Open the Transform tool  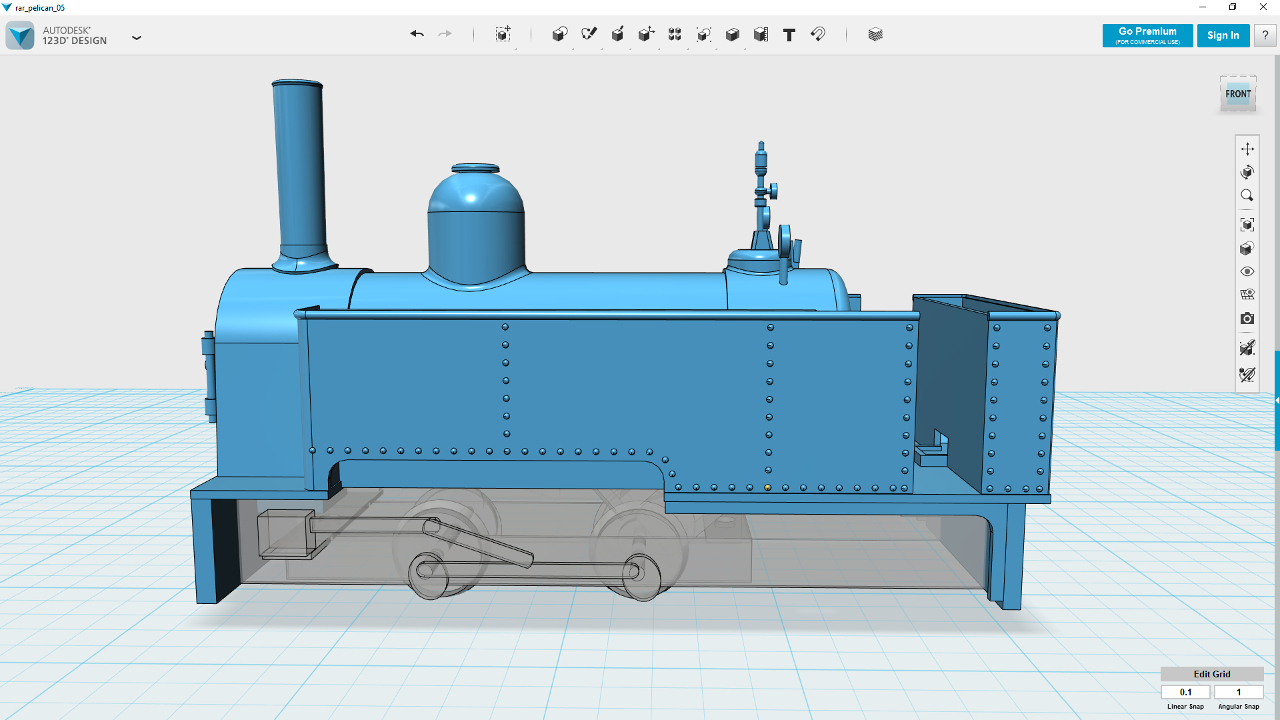point(503,34)
